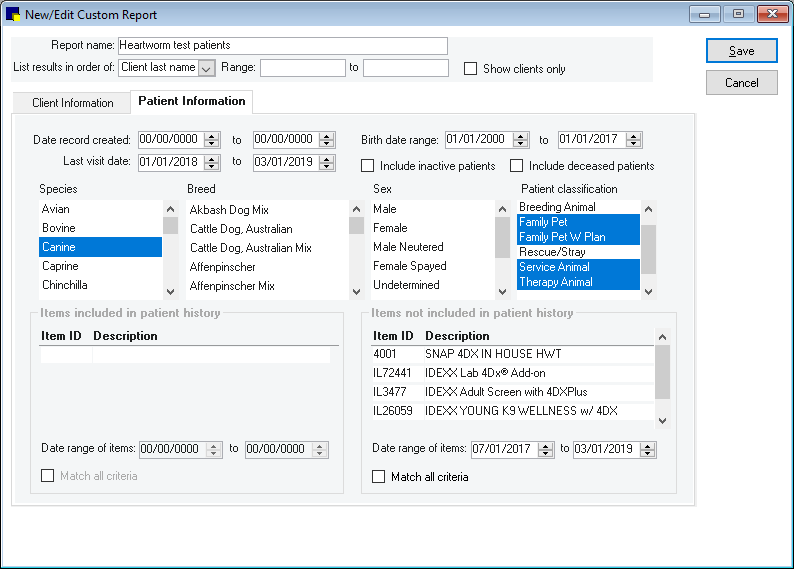Select Female in Sex list
The width and height of the screenshot is (794, 569).
pos(432,228)
